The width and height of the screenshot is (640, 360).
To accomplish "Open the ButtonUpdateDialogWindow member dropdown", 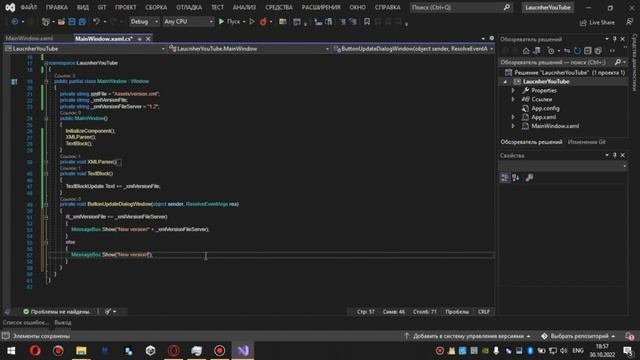I will (413, 49).
